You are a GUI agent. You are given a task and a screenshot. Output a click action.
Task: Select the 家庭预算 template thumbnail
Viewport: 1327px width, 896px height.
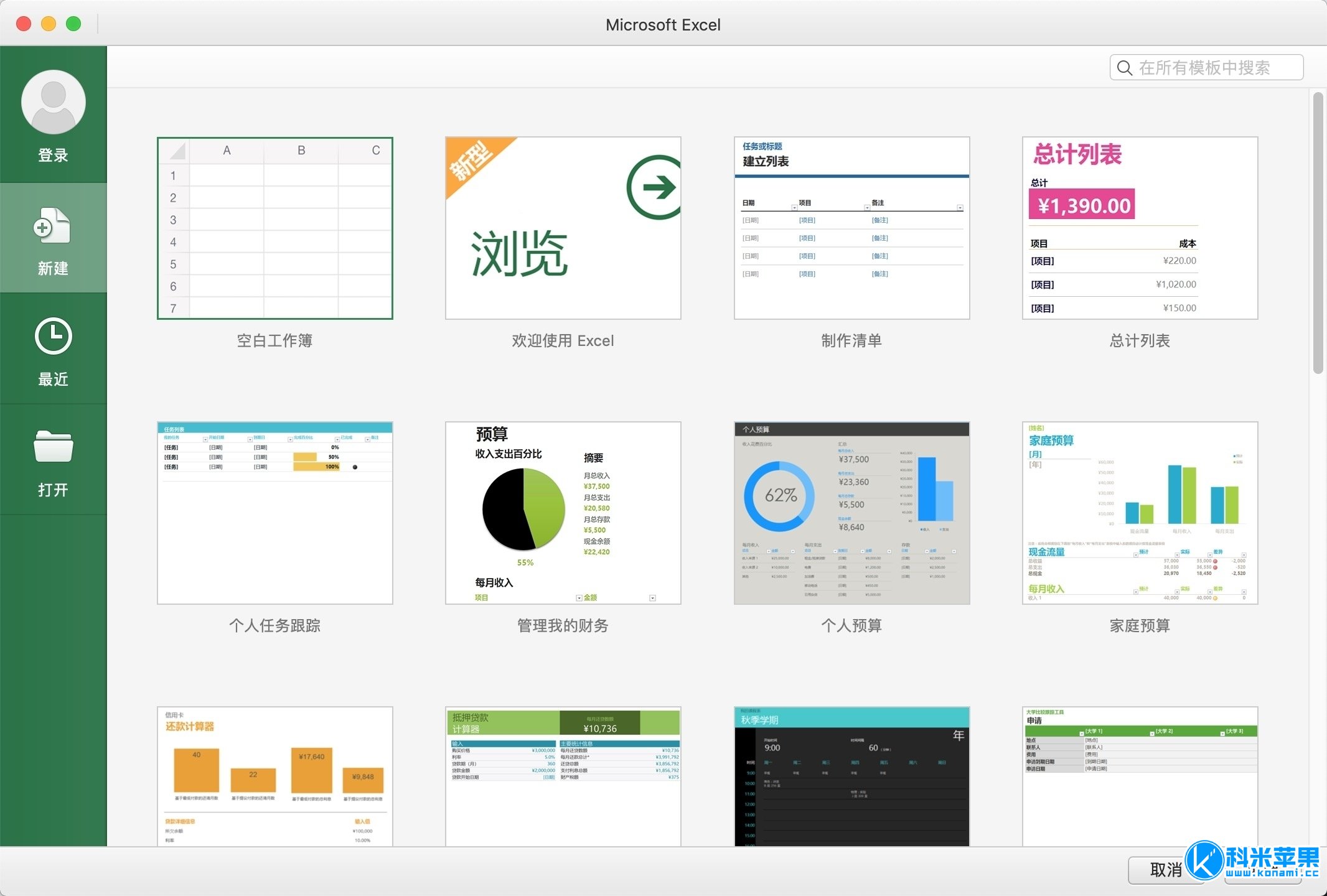[1140, 513]
